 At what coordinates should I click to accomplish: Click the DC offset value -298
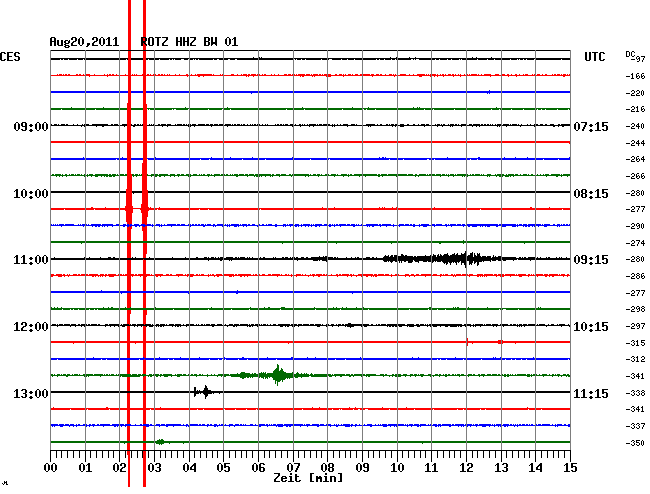coord(635,309)
